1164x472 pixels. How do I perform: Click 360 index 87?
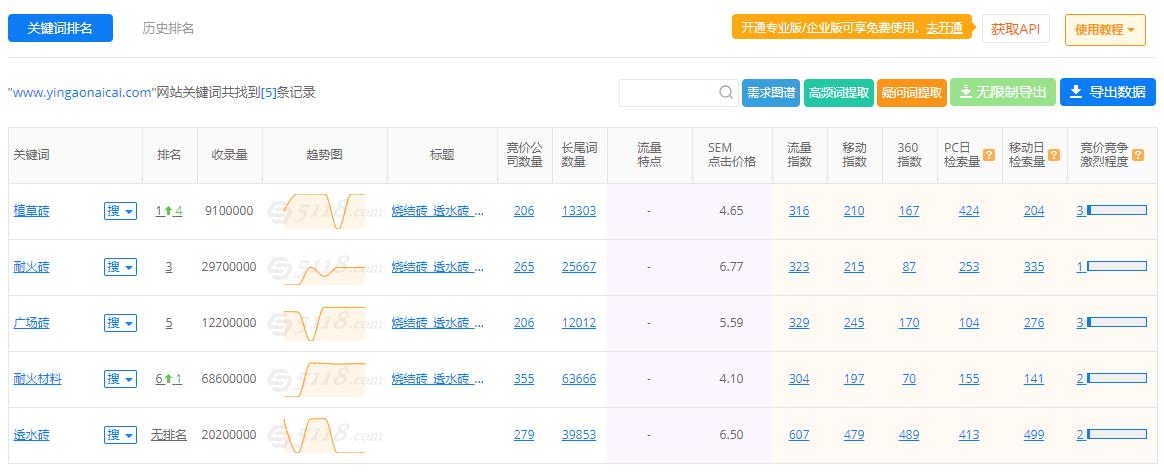pyautogui.click(x=909, y=267)
